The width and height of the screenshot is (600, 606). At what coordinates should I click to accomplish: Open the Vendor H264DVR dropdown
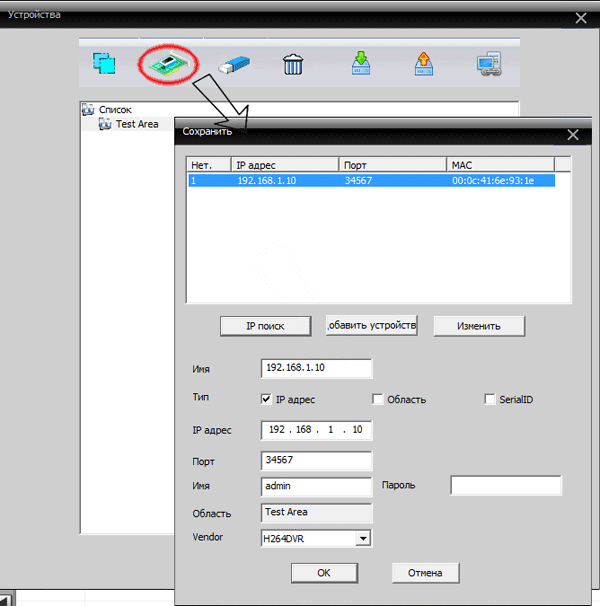(x=363, y=538)
